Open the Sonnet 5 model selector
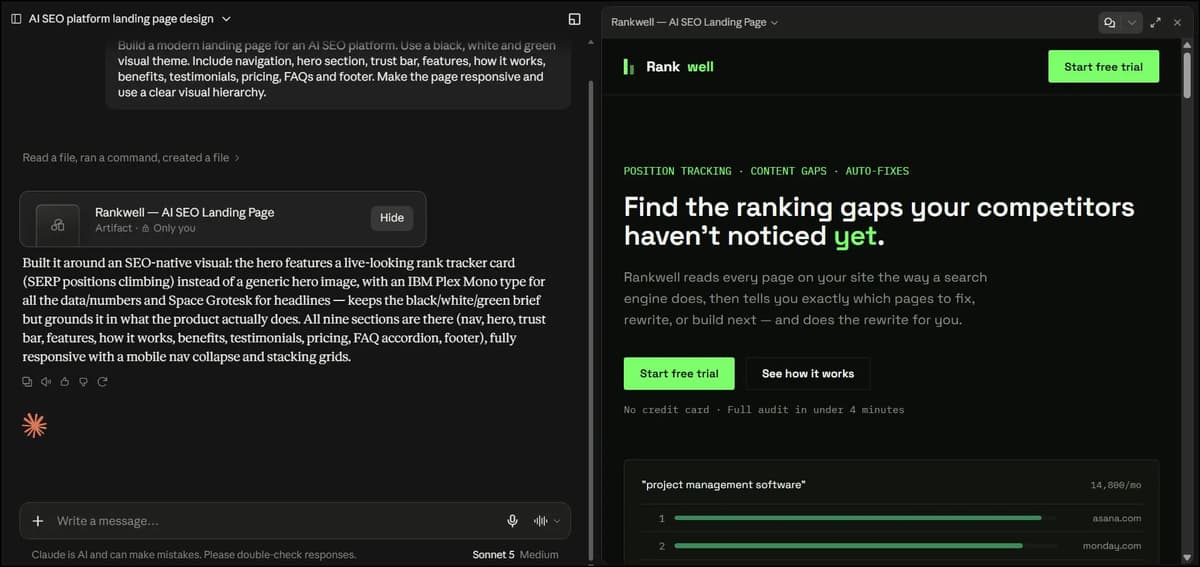 (x=493, y=554)
